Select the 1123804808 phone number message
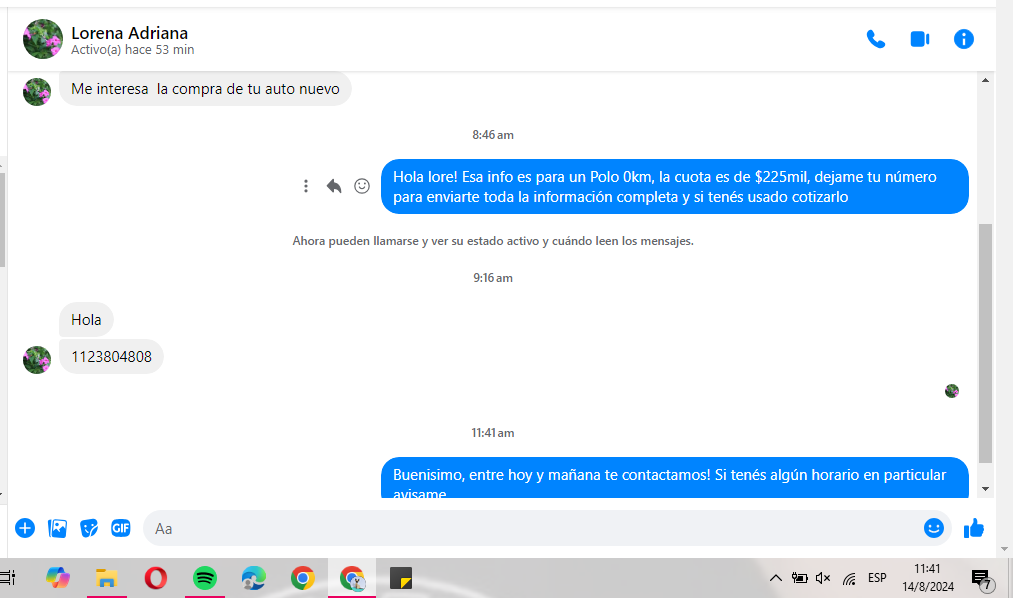The height and width of the screenshot is (598, 1013). coord(111,356)
